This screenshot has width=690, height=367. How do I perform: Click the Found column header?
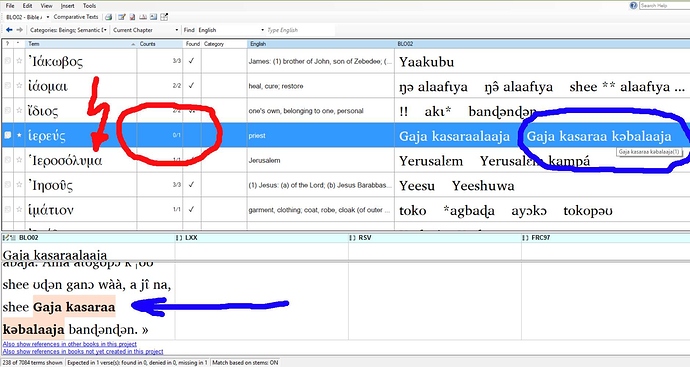(192, 44)
